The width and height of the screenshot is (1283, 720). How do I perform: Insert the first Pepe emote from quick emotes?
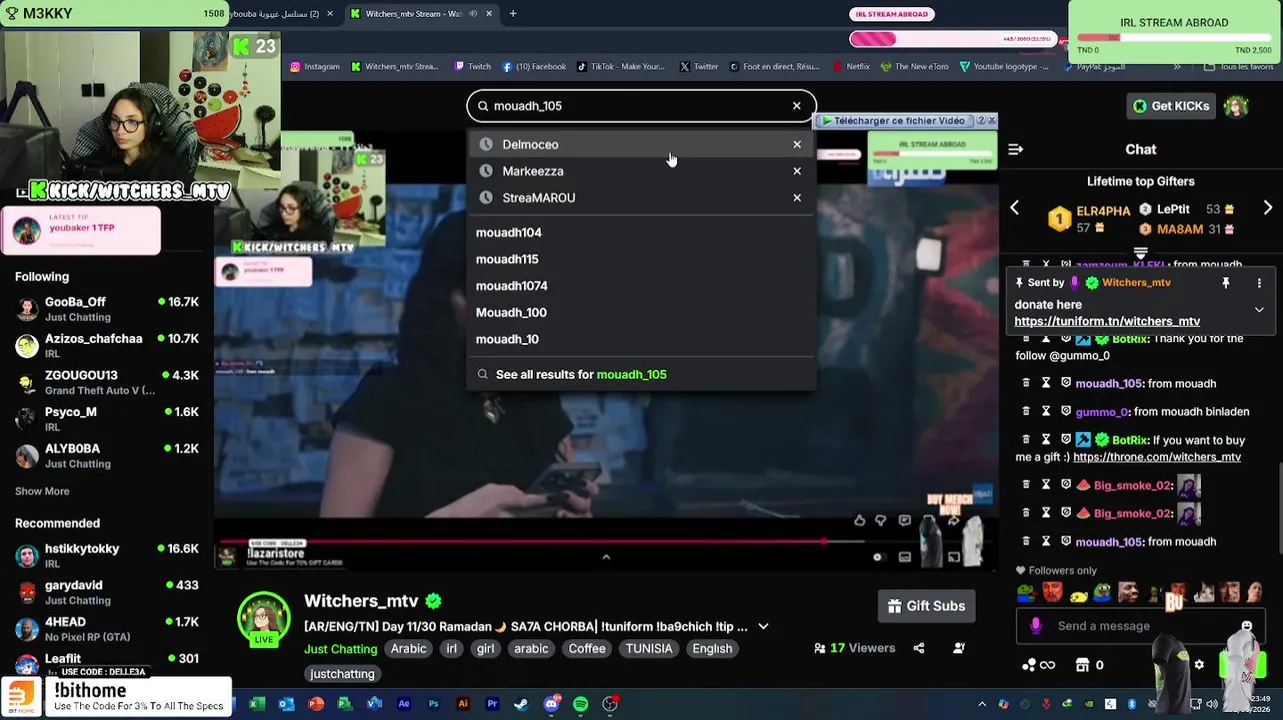(x=1027, y=594)
